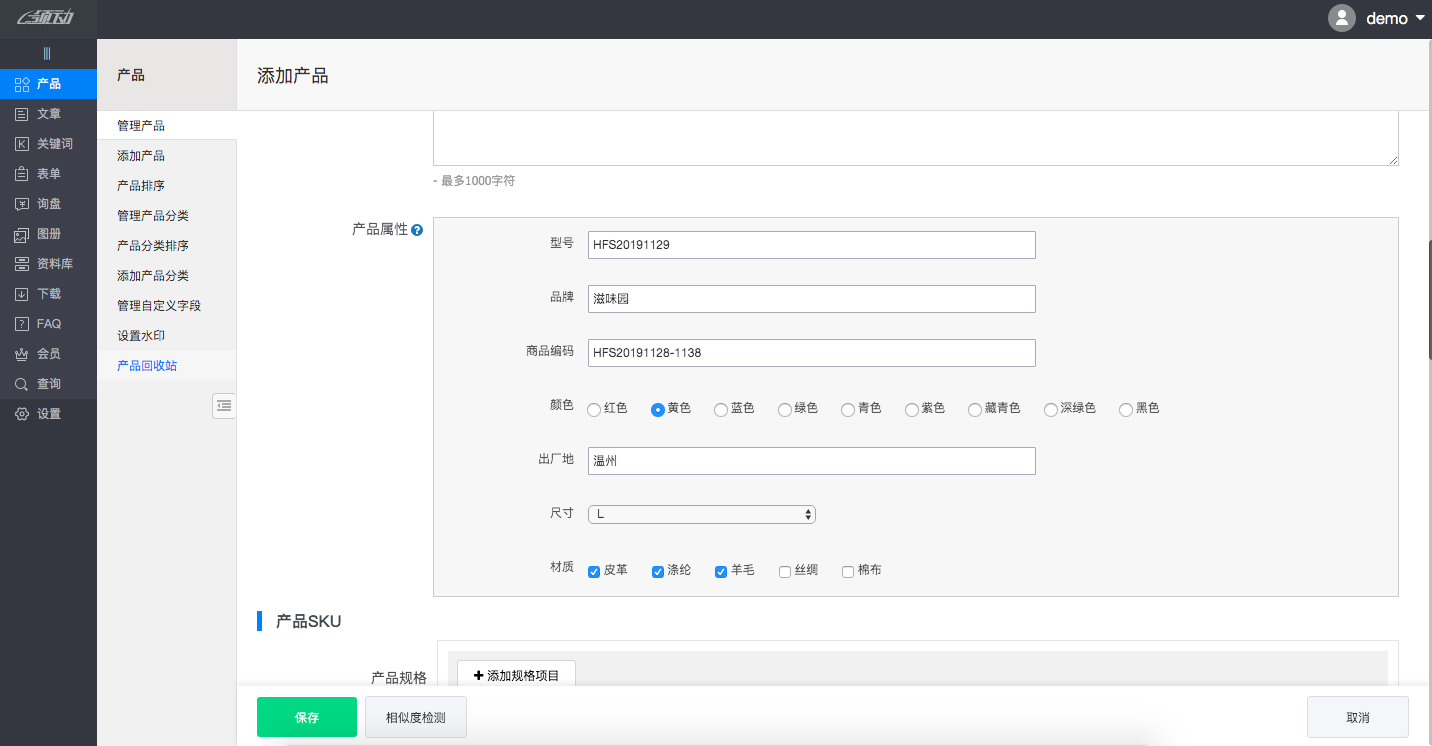Image resolution: width=1432 pixels, height=746 pixels.
Task: Open the 询盘 section
Action: [47, 203]
